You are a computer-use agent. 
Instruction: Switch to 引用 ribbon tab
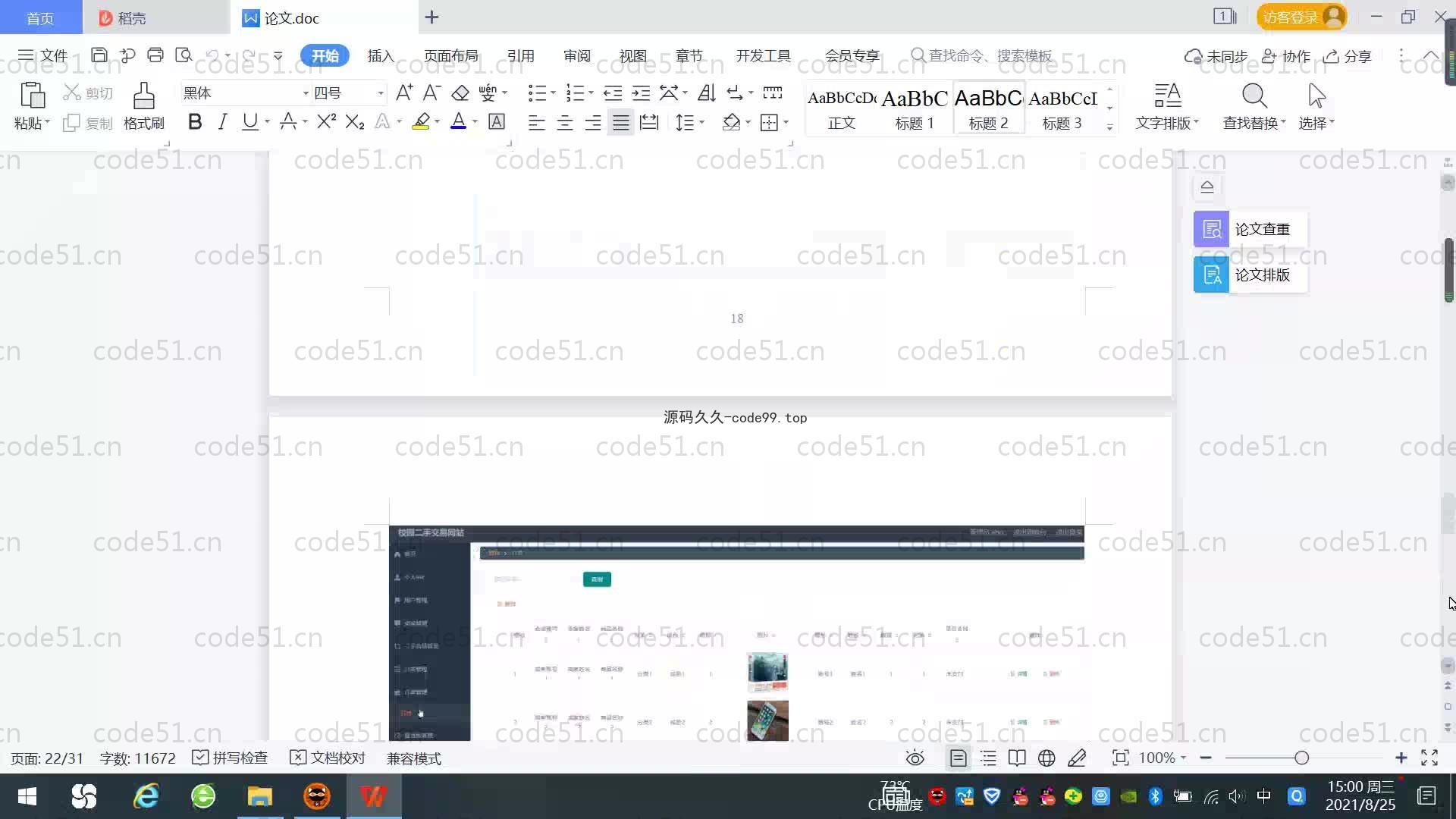pos(520,55)
